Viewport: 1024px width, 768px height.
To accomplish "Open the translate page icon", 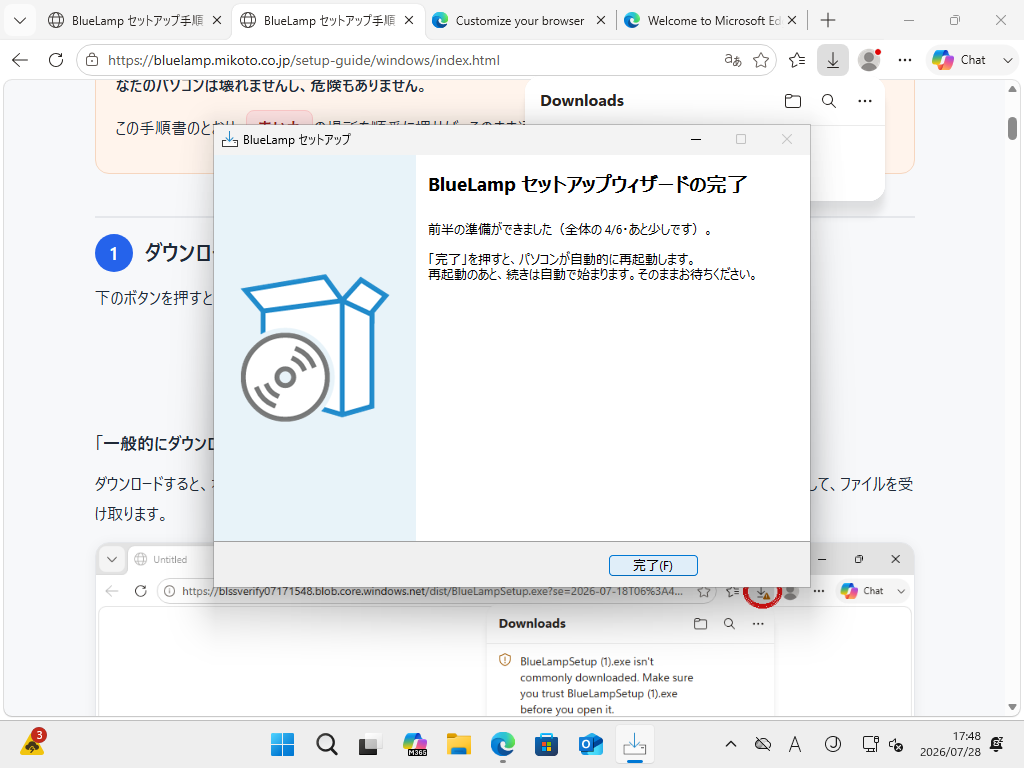I will [733, 60].
